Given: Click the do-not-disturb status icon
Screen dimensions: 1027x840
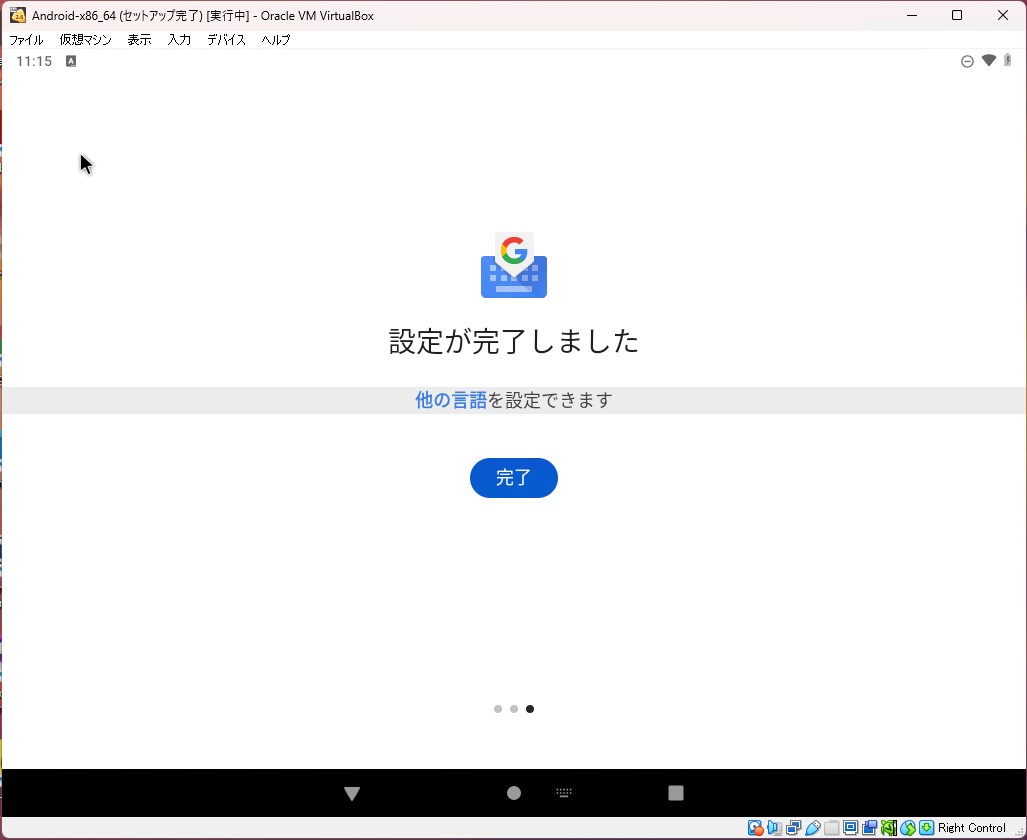Looking at the screenshot, I should [967, 62].
